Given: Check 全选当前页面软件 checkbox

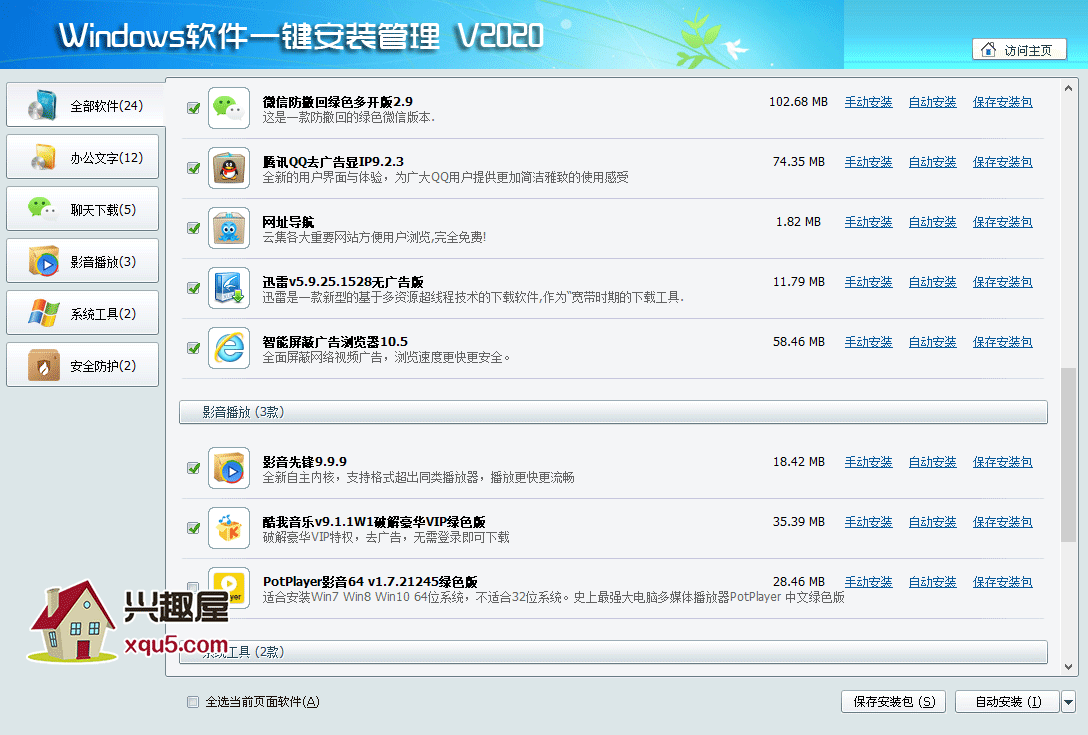Looking at the screenshot, I should [193, 702].
